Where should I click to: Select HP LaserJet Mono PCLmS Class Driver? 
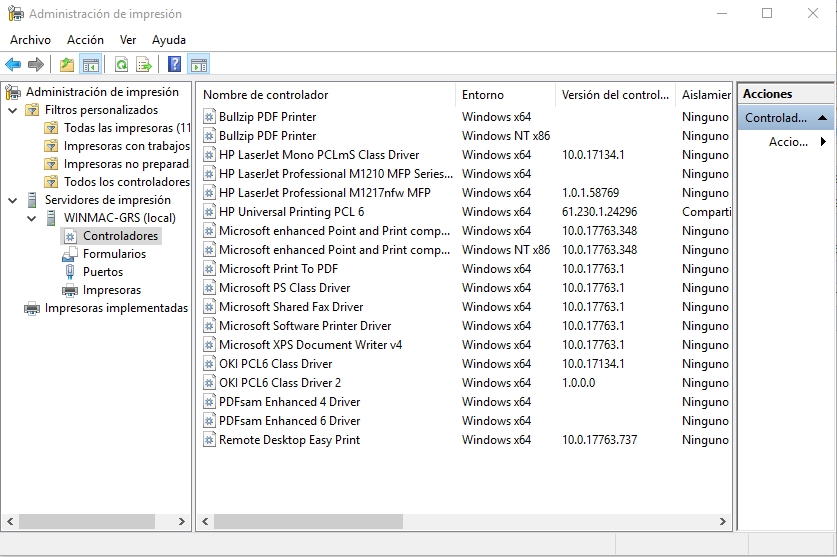[319, 155]
